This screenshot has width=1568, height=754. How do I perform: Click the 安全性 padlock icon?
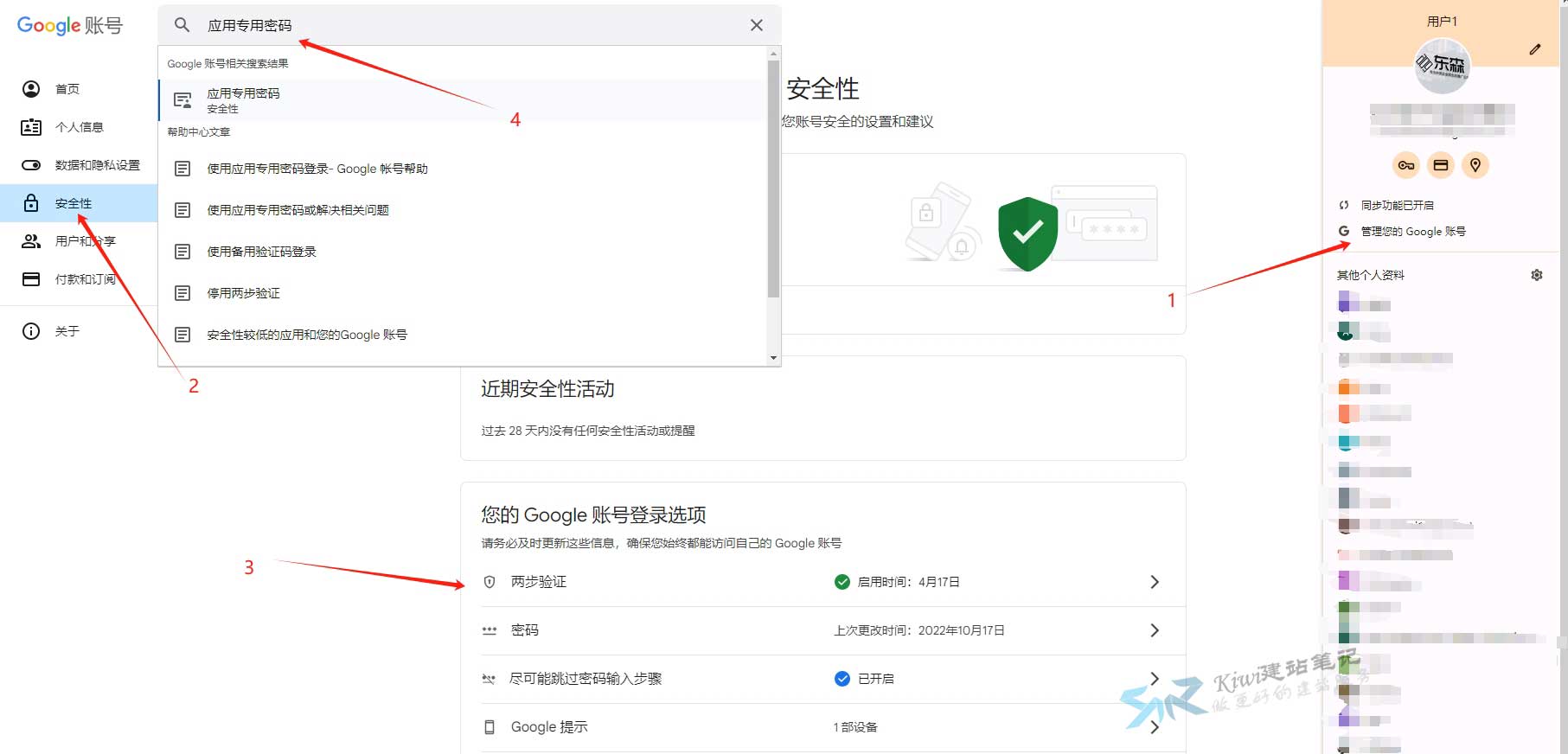31,203
